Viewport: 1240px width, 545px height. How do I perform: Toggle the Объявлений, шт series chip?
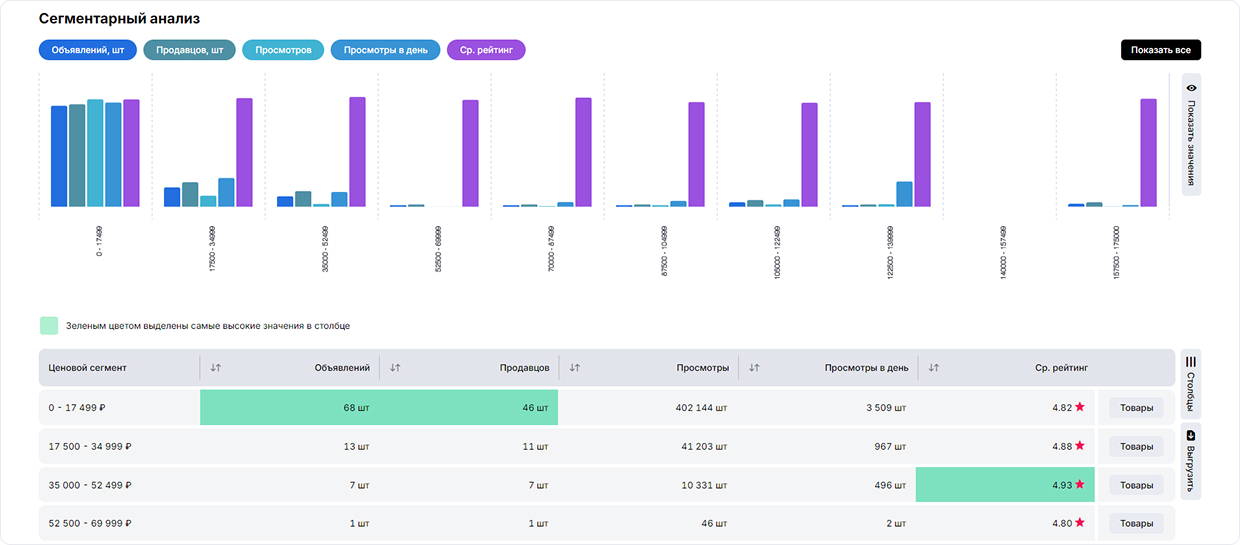(x=88, y=50)
